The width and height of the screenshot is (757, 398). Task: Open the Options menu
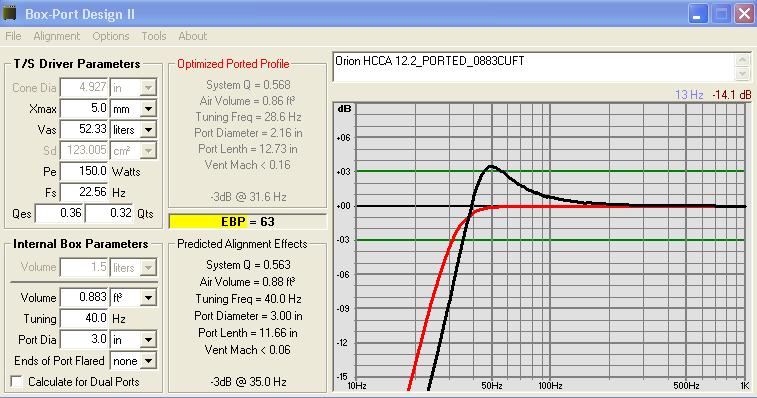tap(111, 36)
